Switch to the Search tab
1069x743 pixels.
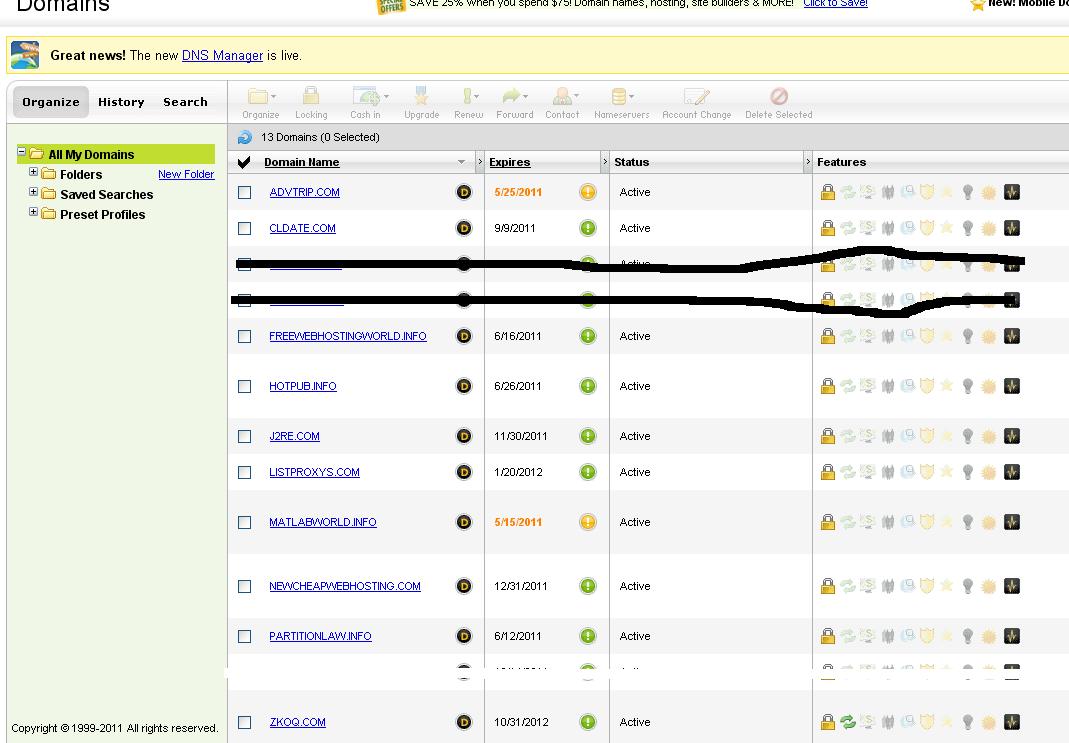[185, 102]
